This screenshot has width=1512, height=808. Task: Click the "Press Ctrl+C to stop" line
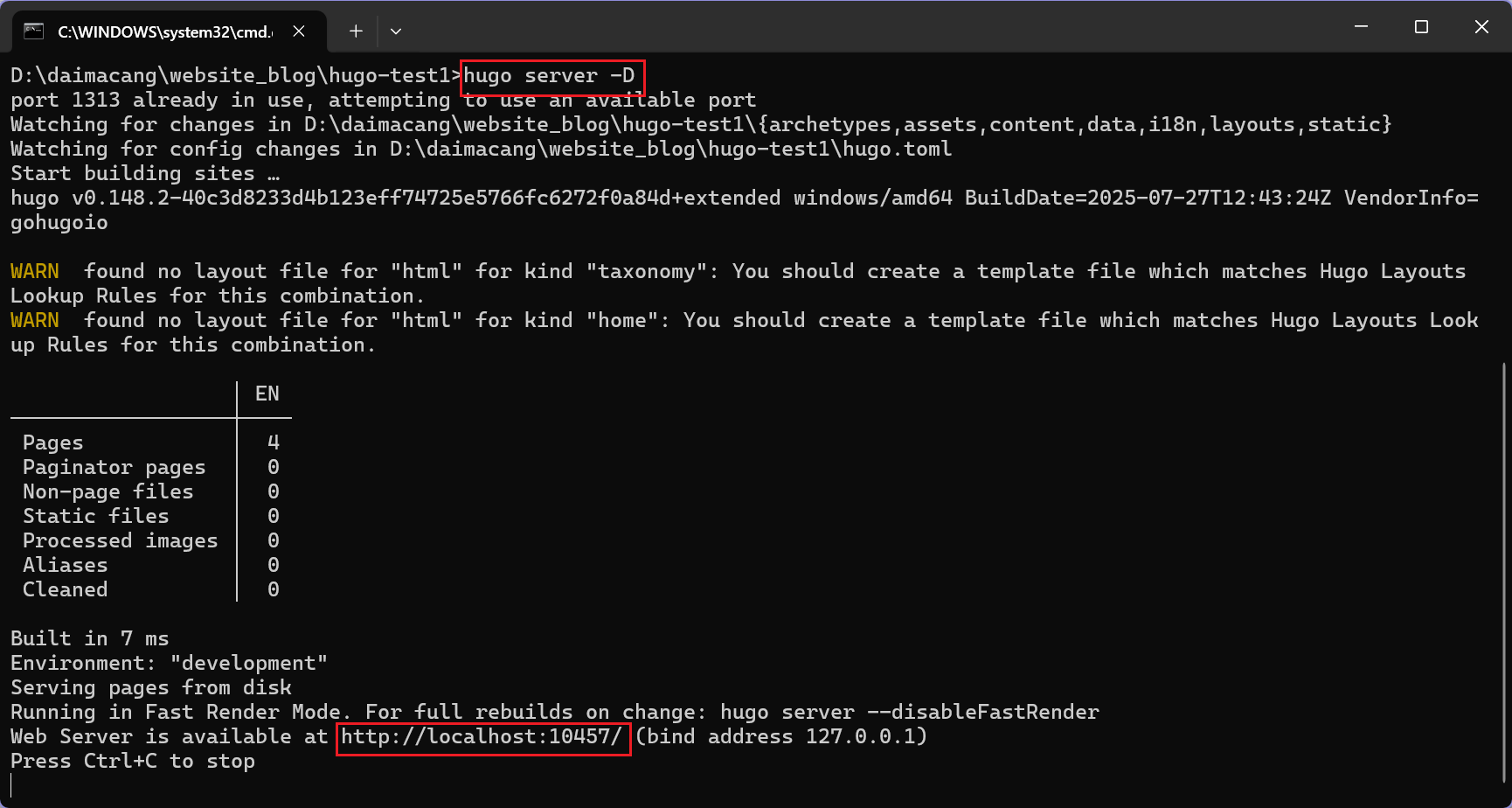pyautogui.click(x=133, y=761)
